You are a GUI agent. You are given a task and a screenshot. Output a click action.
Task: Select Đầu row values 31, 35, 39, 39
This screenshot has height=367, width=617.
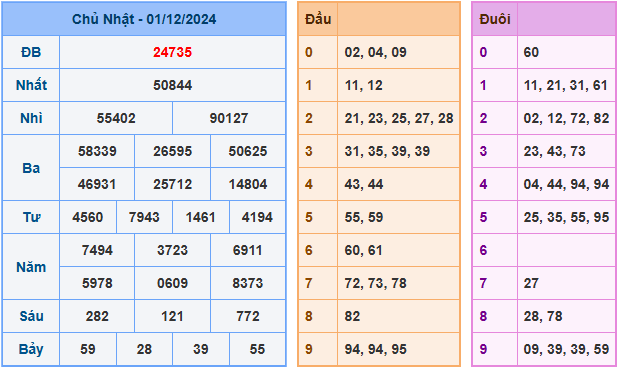tap(387, 151)
